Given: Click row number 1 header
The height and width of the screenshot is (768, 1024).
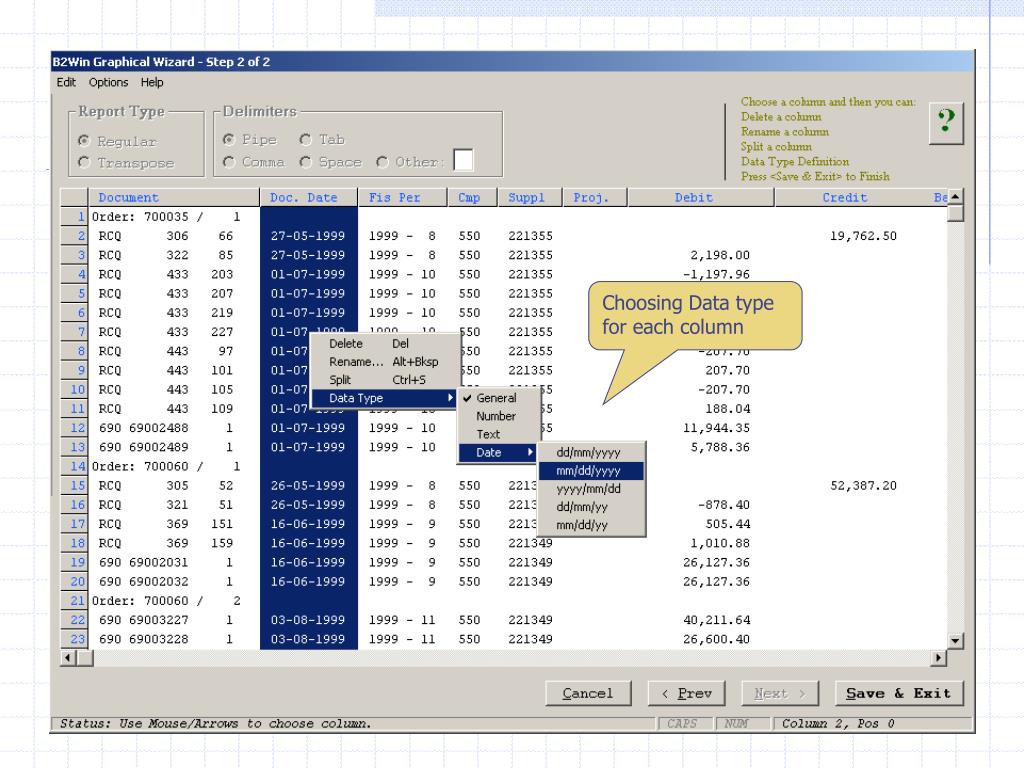Looking at the screenshot, I should click(74, 216).
